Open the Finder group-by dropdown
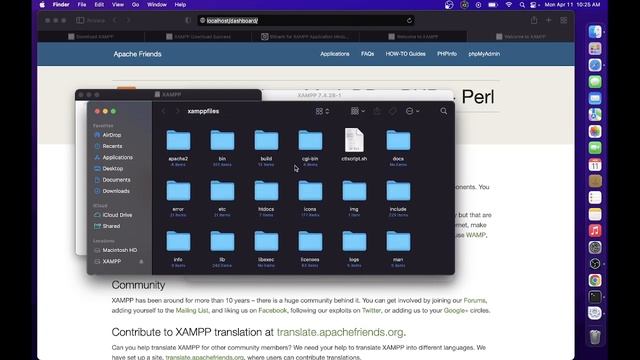This screenshot has height=360, width=640. coord(358,111)
